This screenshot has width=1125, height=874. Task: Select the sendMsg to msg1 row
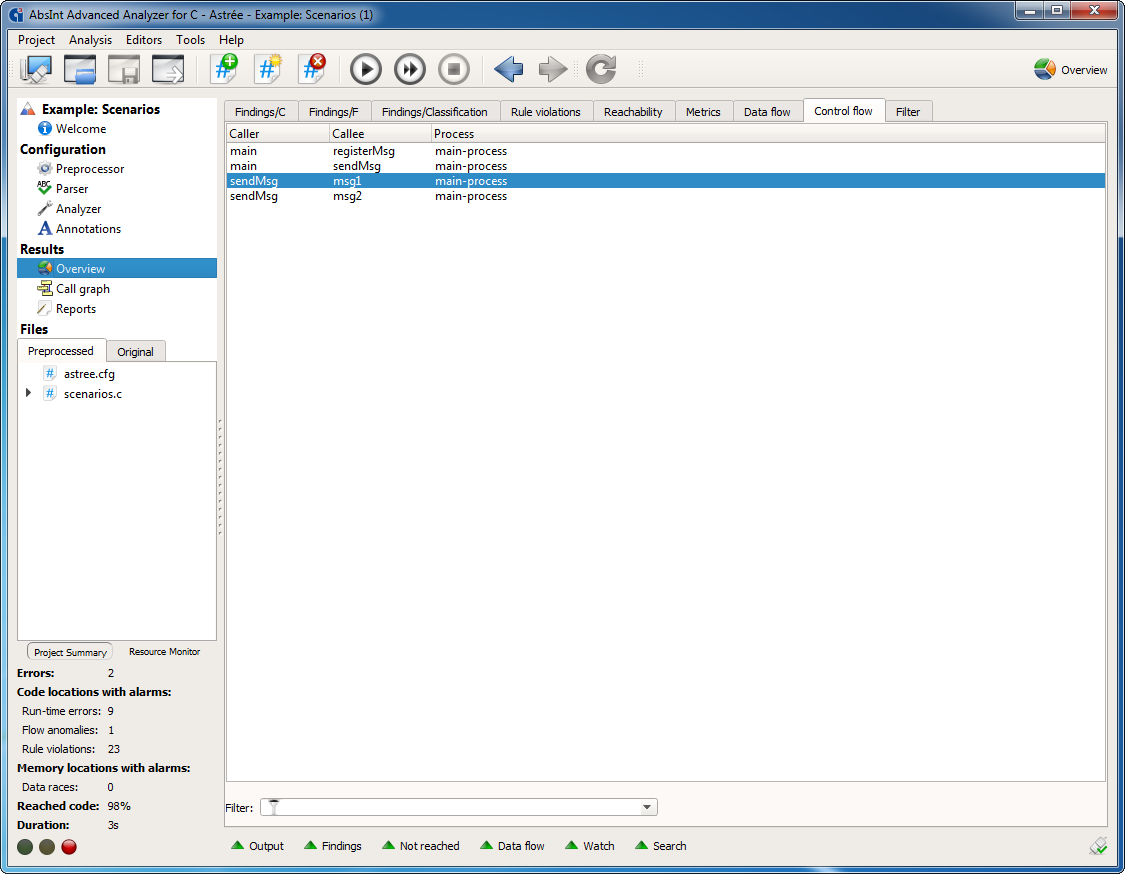[666, 181]
